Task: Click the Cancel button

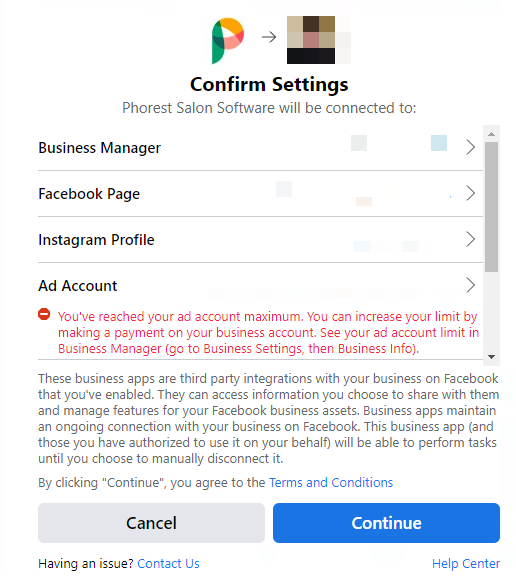Action: point(151,523)
